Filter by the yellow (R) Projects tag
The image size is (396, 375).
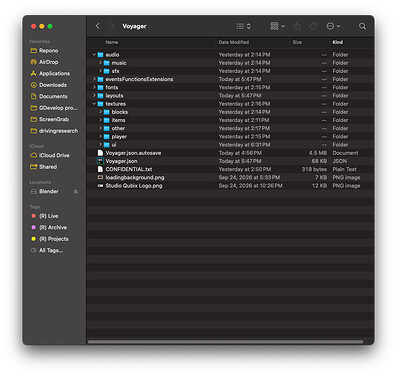(x=54, y=239)
